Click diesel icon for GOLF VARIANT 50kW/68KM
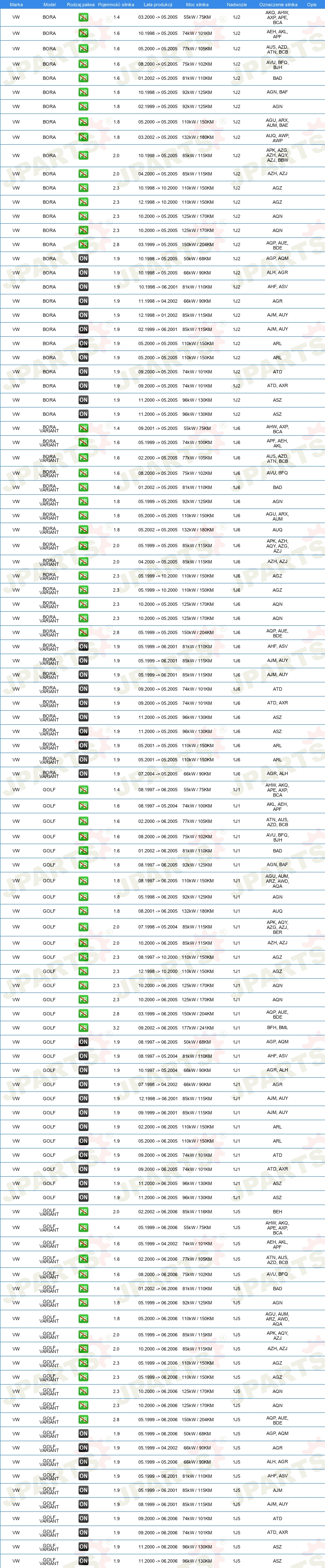 click(84, 1433)
